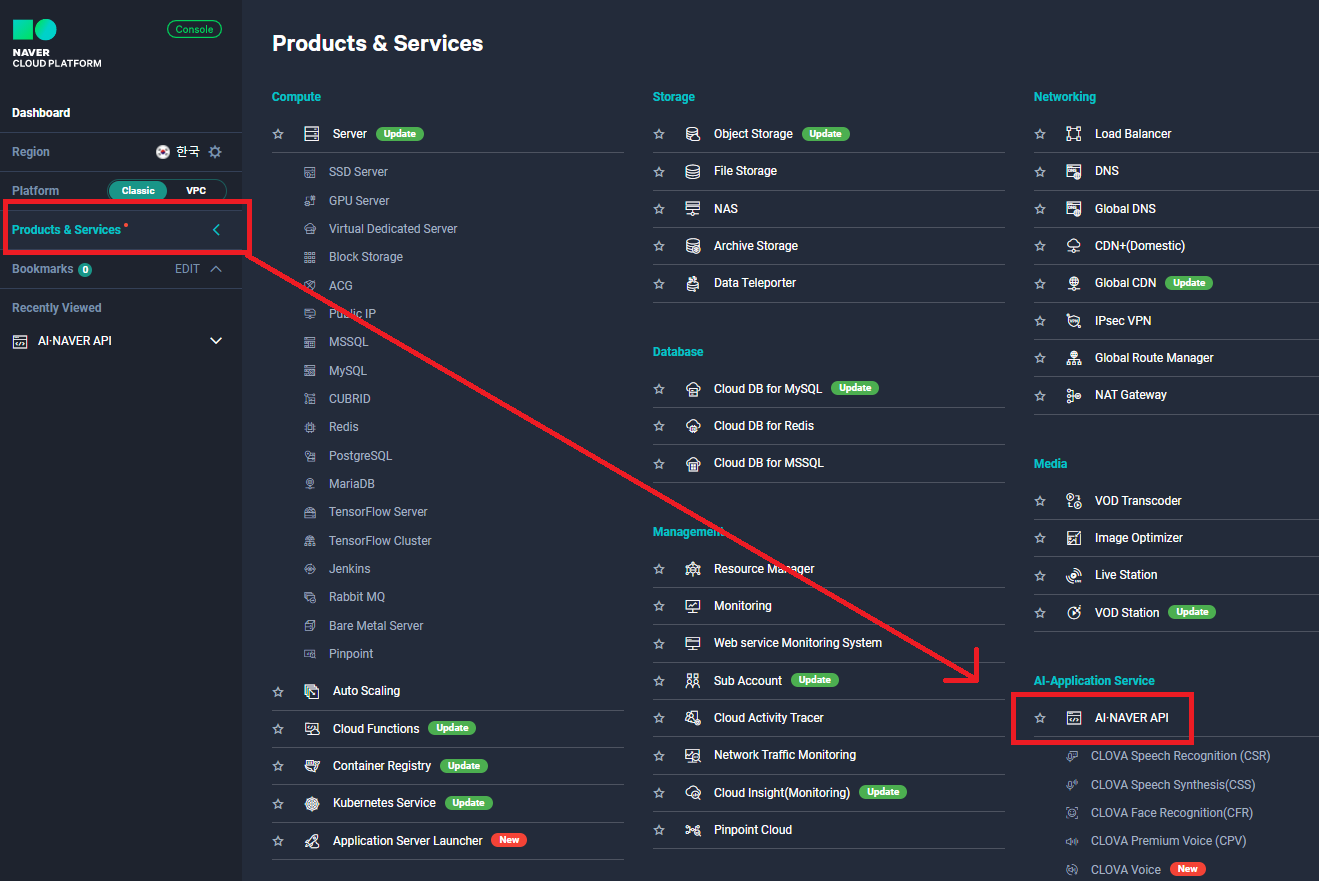Viewport: 1319px width, 881px height.
Task: Click the Region settings gear icon
Action: click(x=214, y=152)
